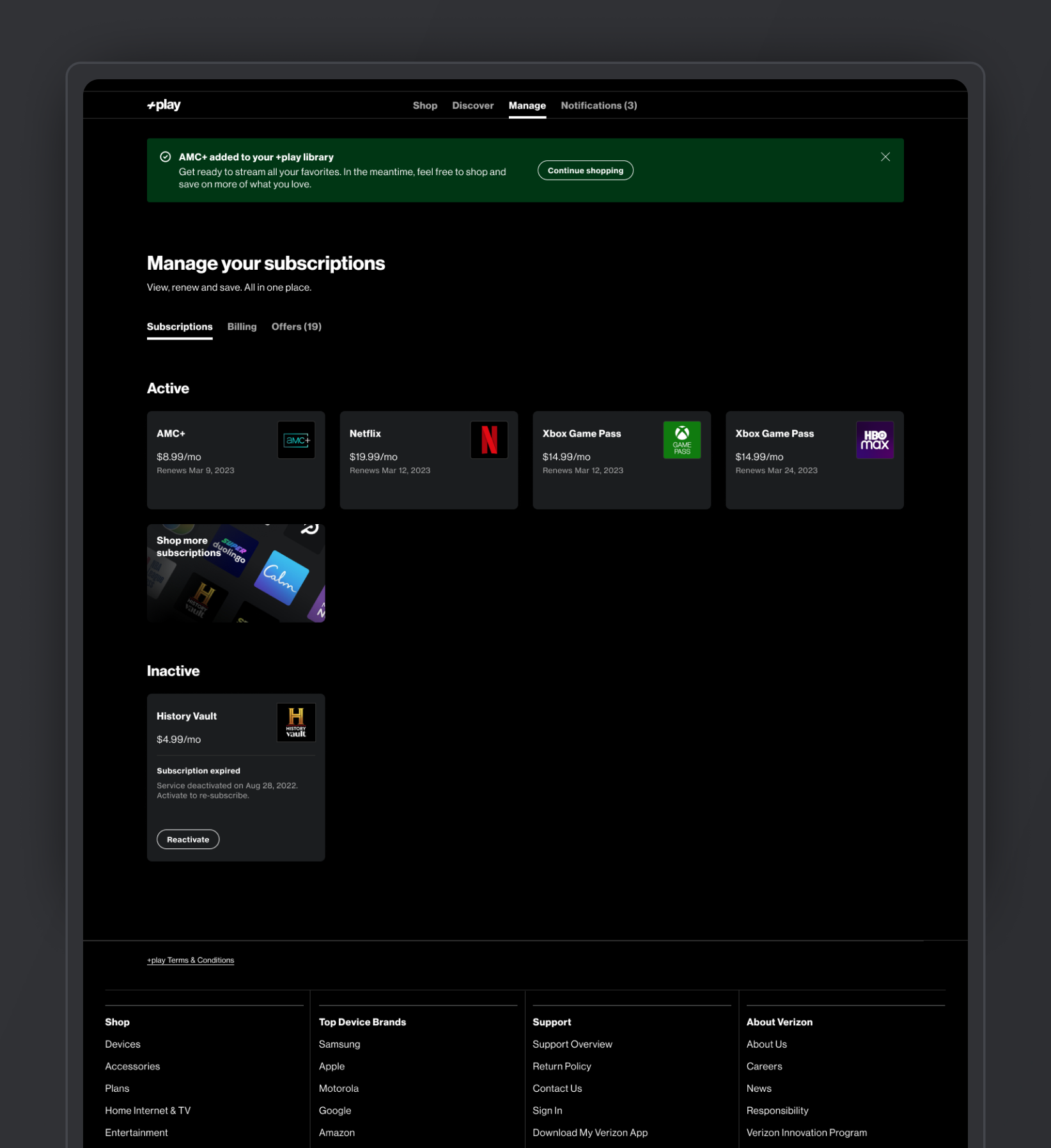
Task: Open the Return Policy footer link
Action: [x=562, y=1066]
